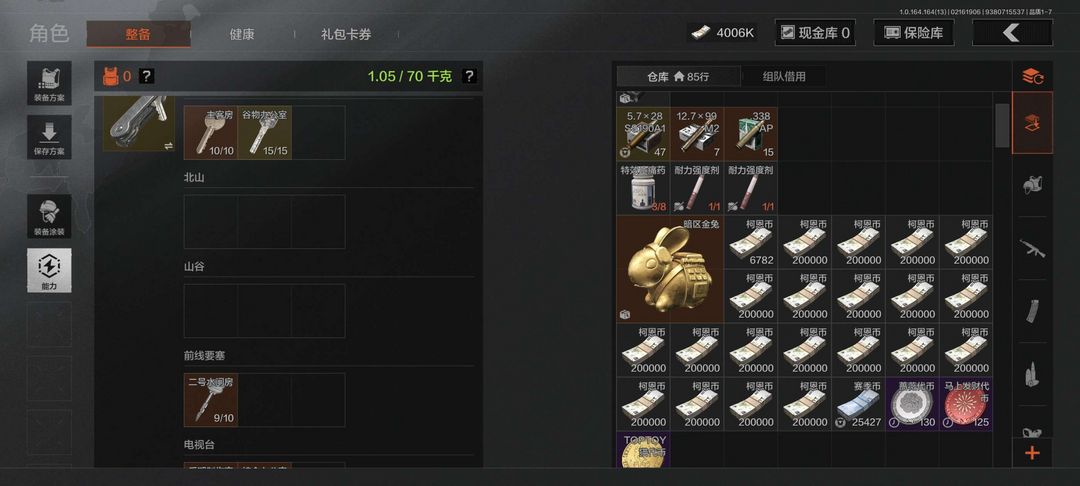Switch to the 礼包卡券 tab
The image size is (1080, 486).
click(x=346, y=34)
